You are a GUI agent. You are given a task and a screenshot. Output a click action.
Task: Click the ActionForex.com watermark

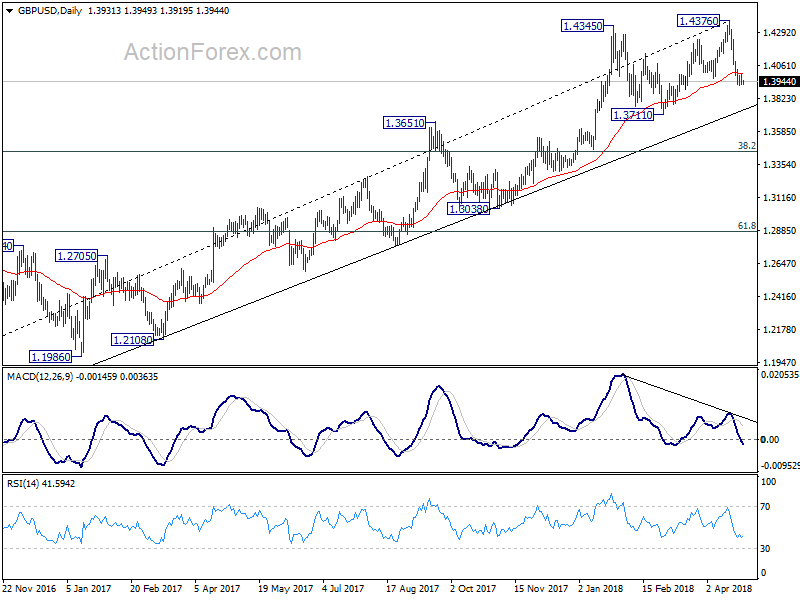pos(213,52)
